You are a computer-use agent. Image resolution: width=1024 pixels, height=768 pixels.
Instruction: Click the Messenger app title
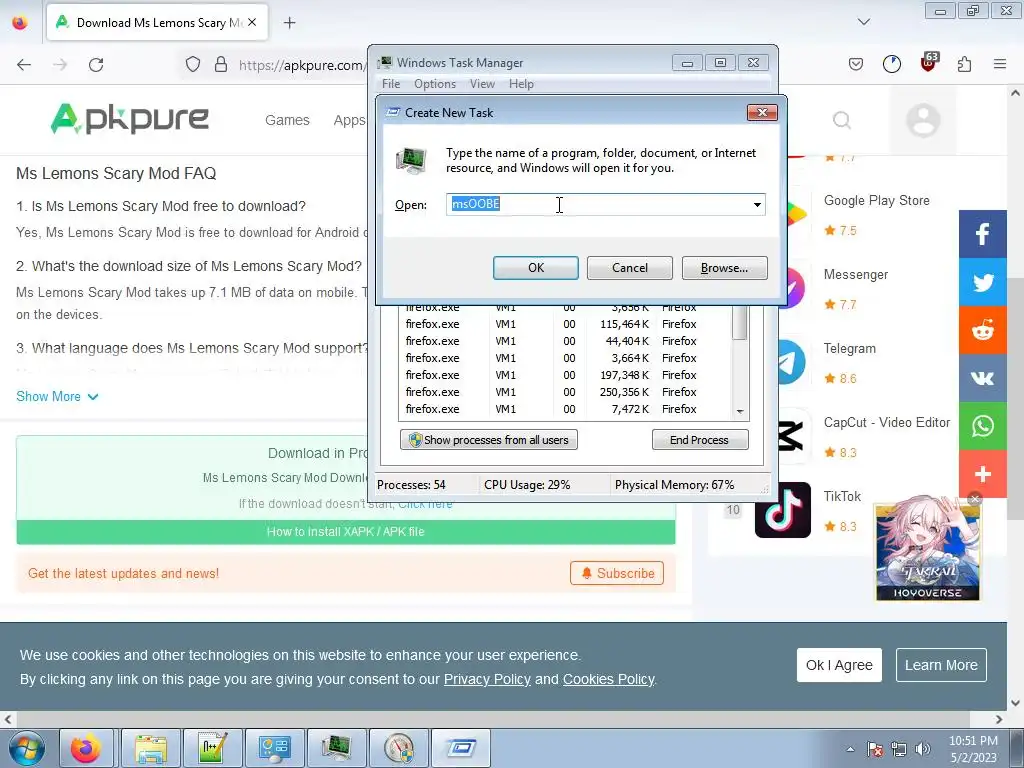coord(856,274)
